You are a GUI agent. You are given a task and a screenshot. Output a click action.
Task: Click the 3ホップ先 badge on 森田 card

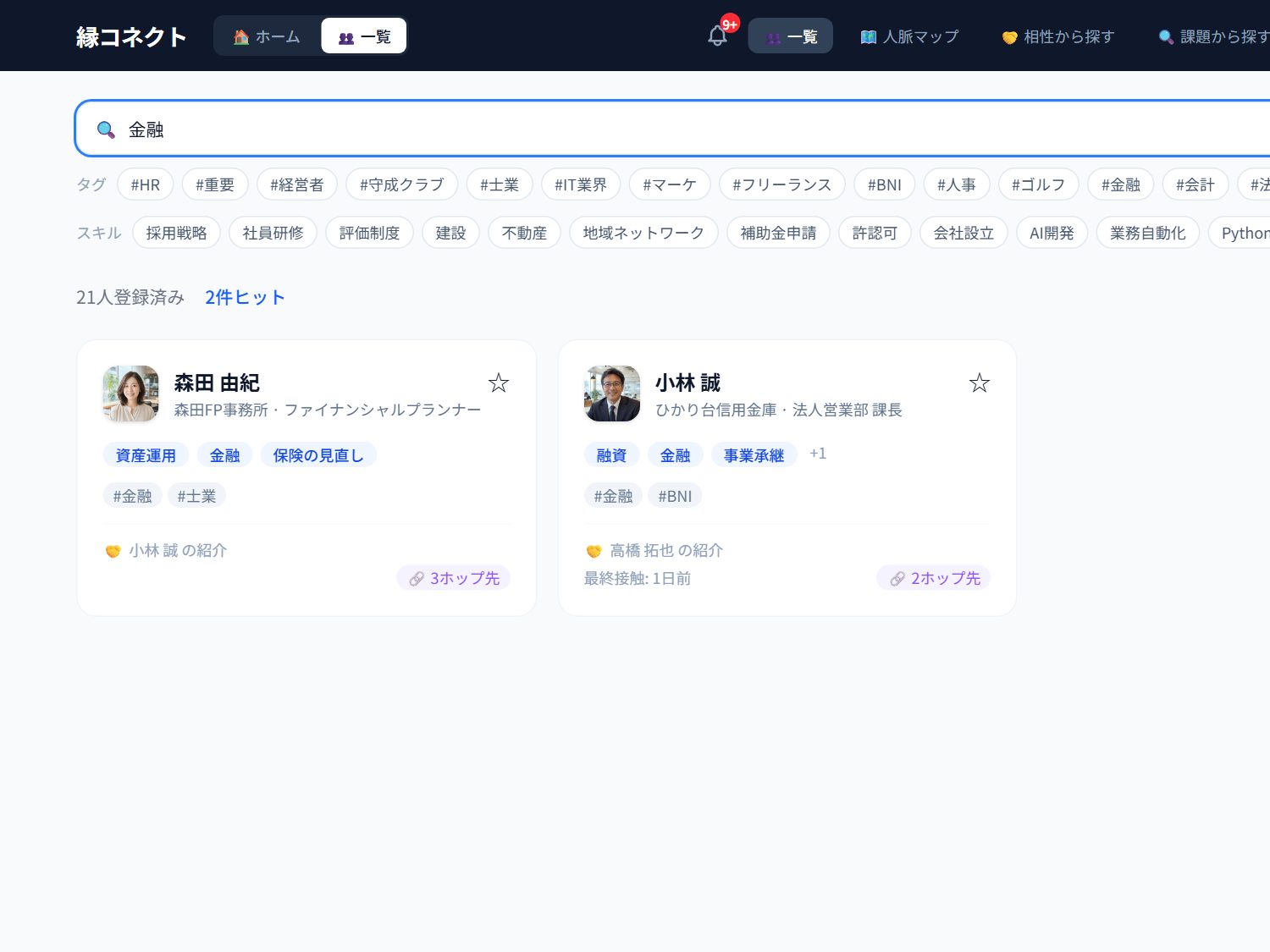(x=454, y=578)
